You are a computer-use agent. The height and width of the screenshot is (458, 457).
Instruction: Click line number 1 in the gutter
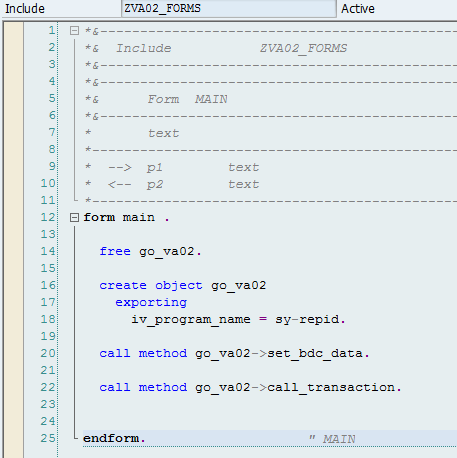52,30
